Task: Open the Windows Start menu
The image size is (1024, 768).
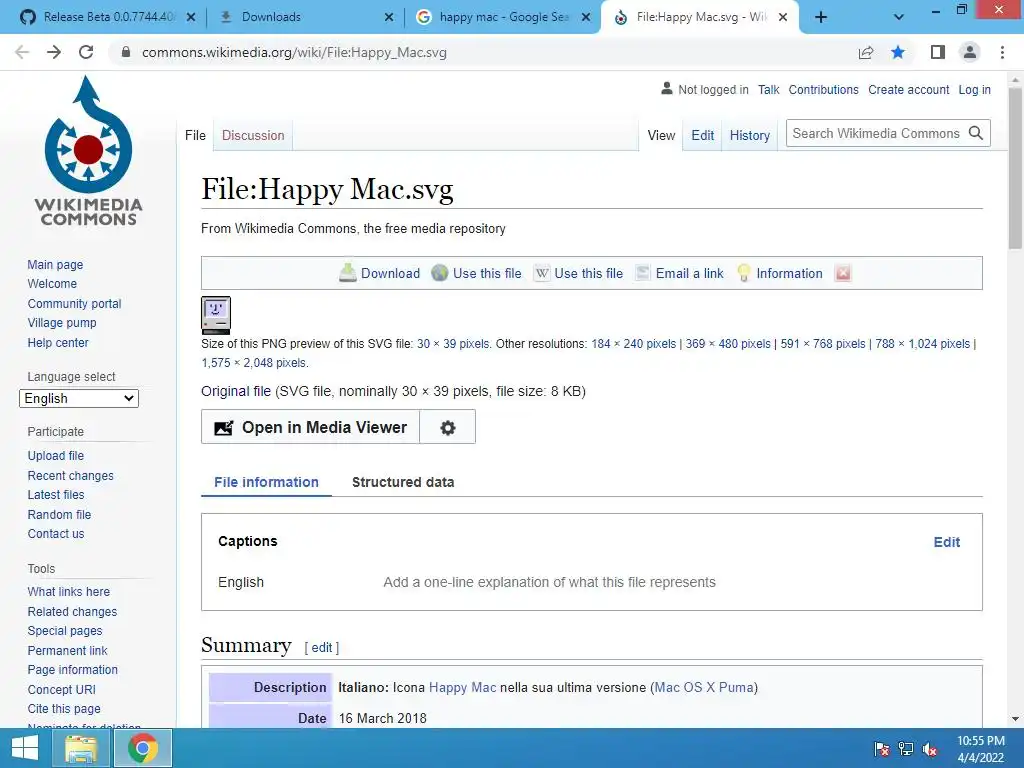Action: coord(25,748)
